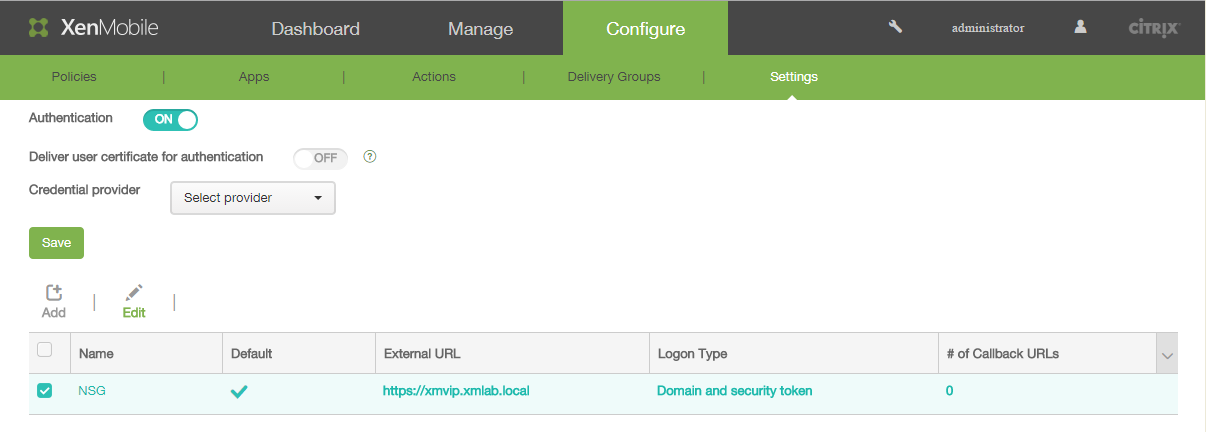Expand the table column options chevron
The height and width of the screenshot is (432, 1206).
click(x=1166, y=354)
